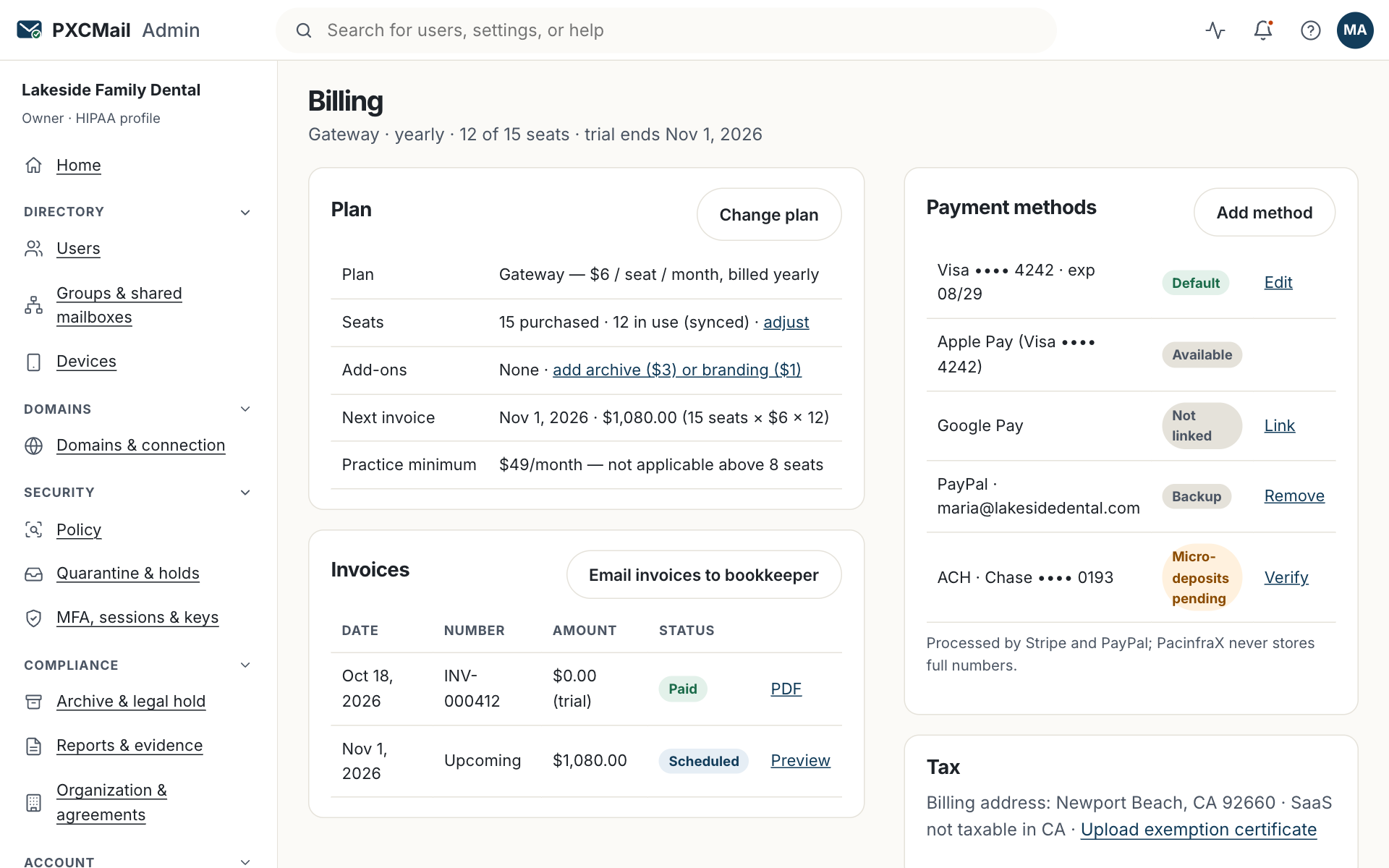Viewport: 1389px width, 868px height.
Task: Go to Quarantine & holds
Action: click(127, 574)
